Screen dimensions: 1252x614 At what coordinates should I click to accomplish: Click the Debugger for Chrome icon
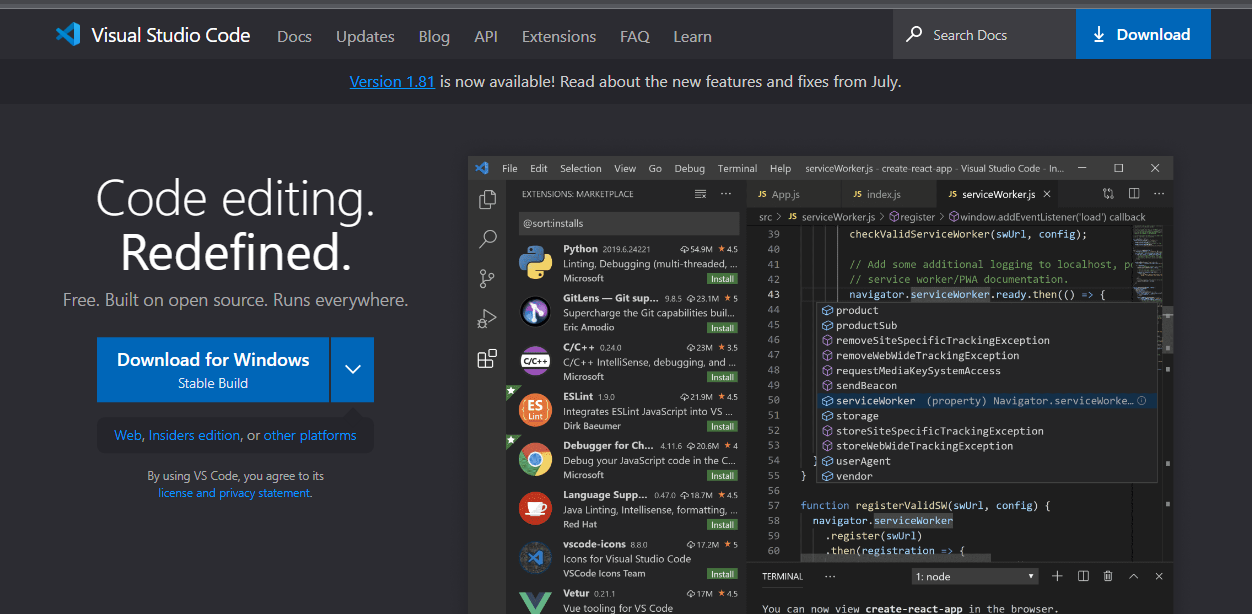(x=536, y=459)
